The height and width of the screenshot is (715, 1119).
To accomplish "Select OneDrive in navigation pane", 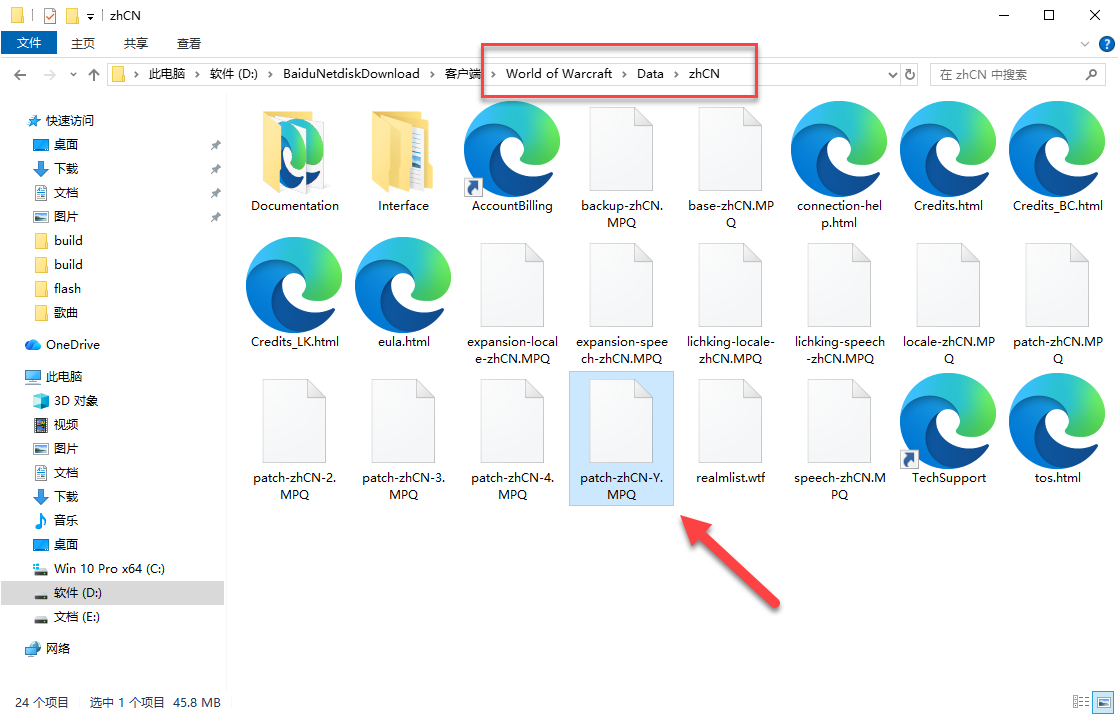I will coord(72,345).
